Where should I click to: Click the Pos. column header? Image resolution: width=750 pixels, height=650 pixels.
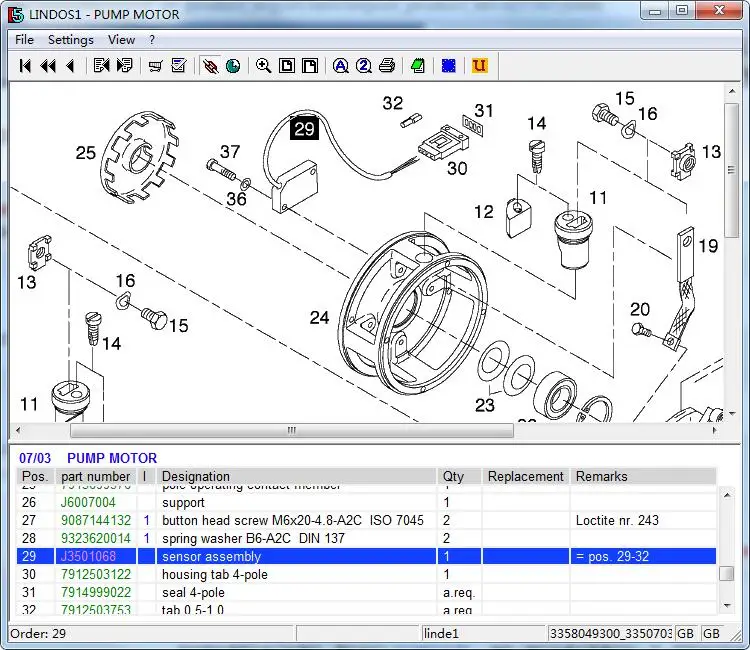click(x=36, y=476)
